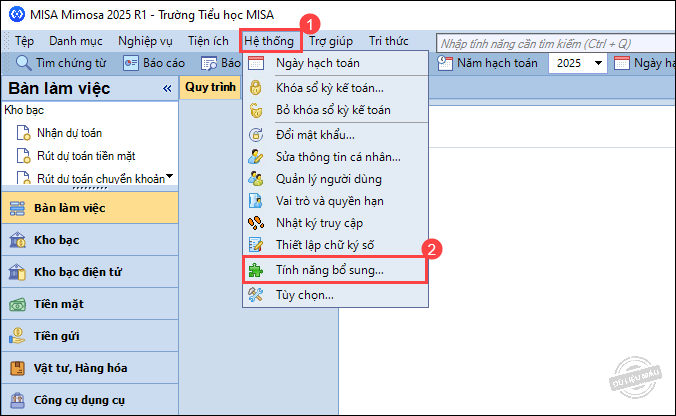Open the Bàn làm việc sidebar section
Image resolution: width=676 pixels, height=416 pixels.
90,208
